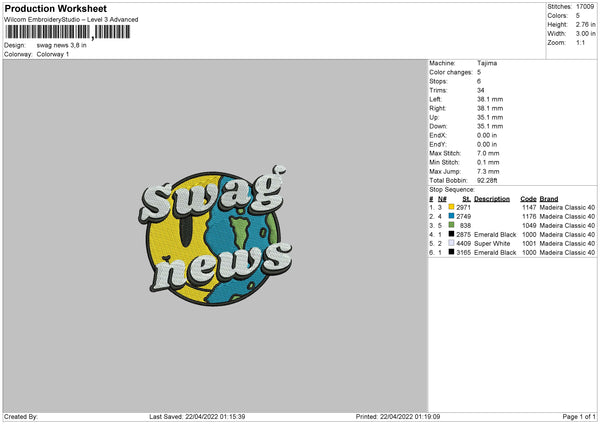Click the Page 1 of 1 footer

click(579, 416)
